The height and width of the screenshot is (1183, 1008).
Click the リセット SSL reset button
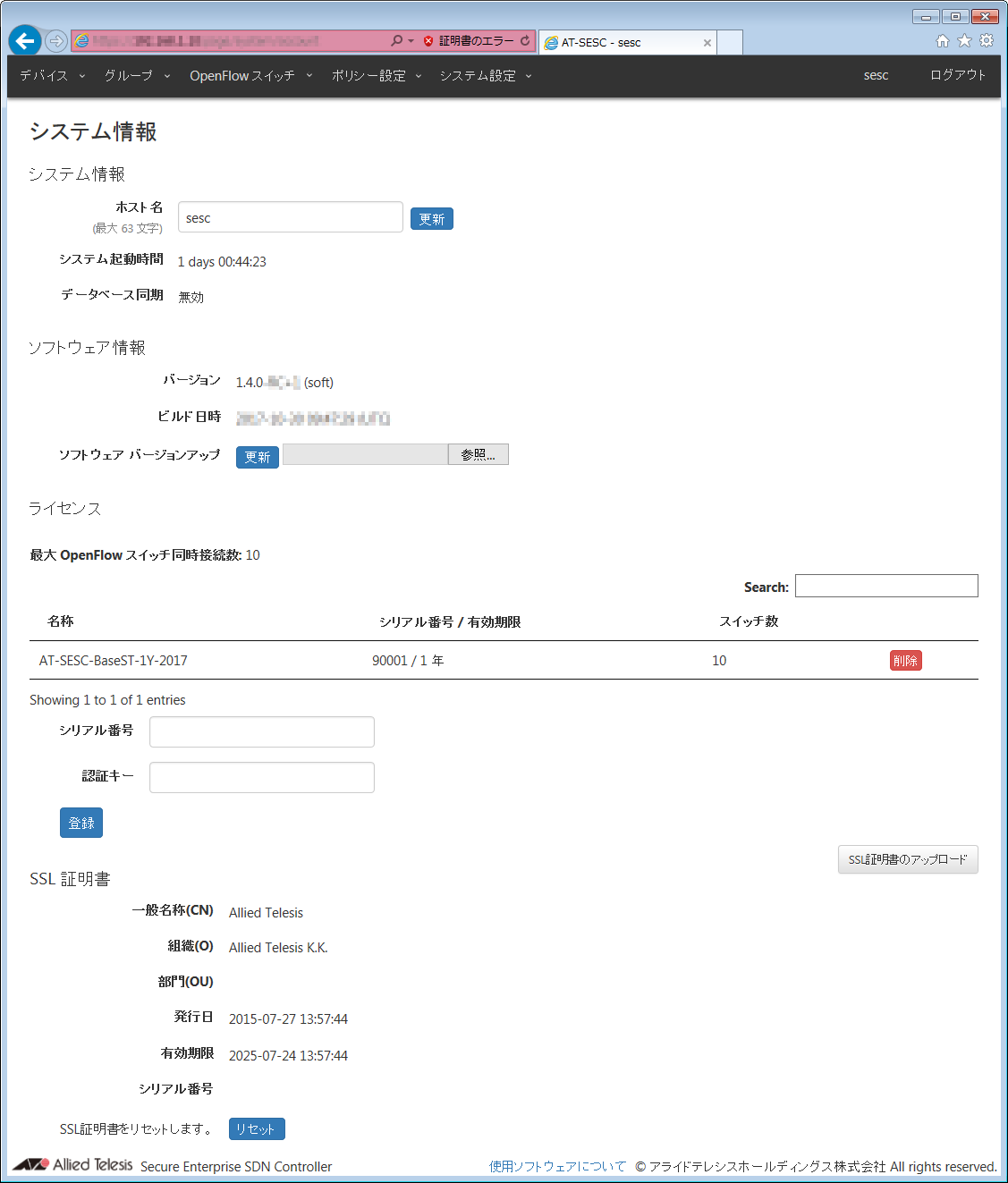[x=257, y=1129]
